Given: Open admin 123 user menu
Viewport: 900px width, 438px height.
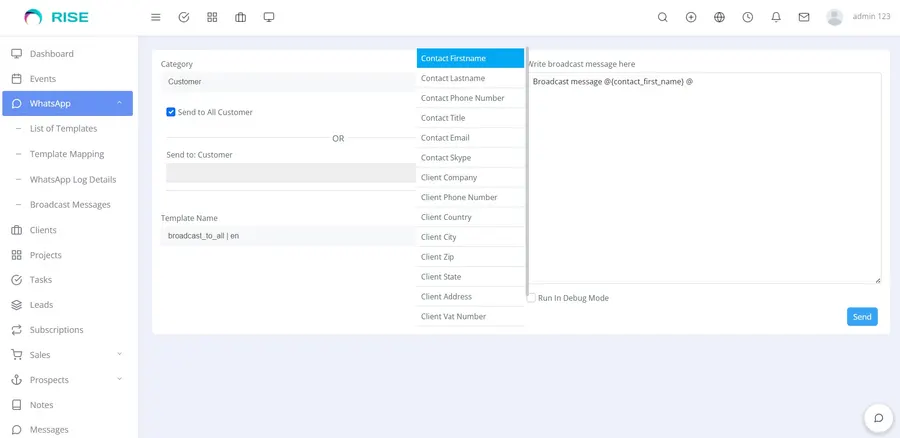Looking at the screenshot, I should point(871,17).
